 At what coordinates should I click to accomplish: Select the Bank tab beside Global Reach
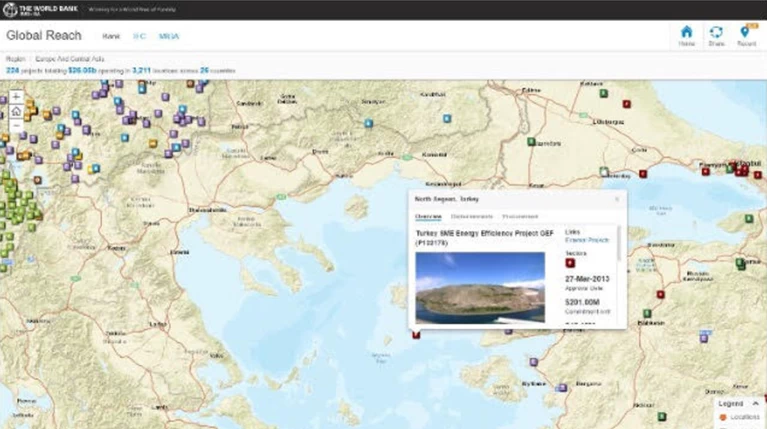111,36
